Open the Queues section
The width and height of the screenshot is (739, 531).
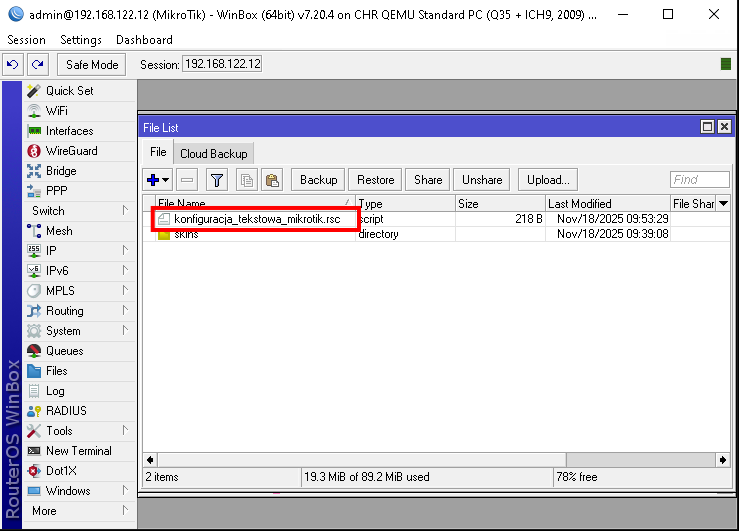click(64, 351)
